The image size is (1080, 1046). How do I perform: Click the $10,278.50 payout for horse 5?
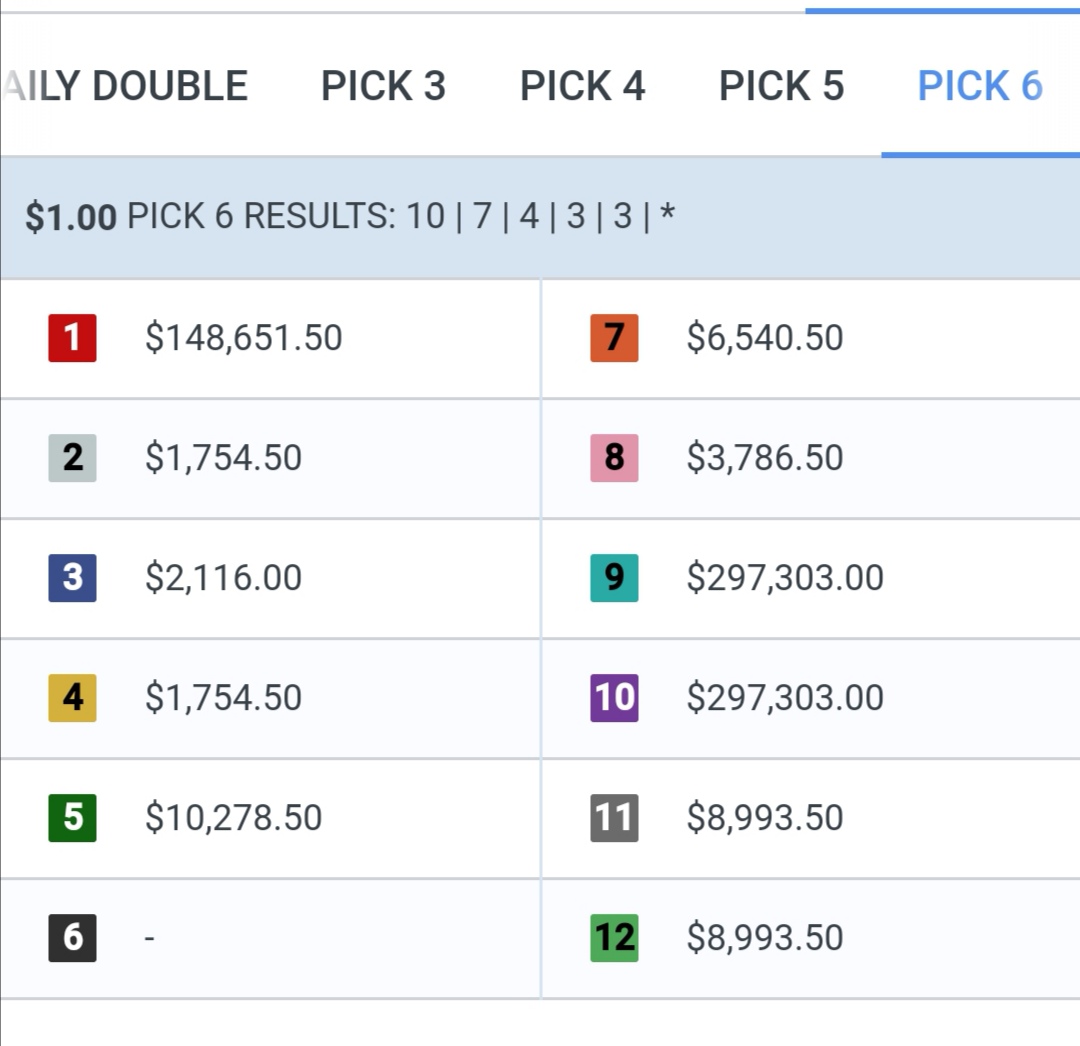click(x=233, y=817)
